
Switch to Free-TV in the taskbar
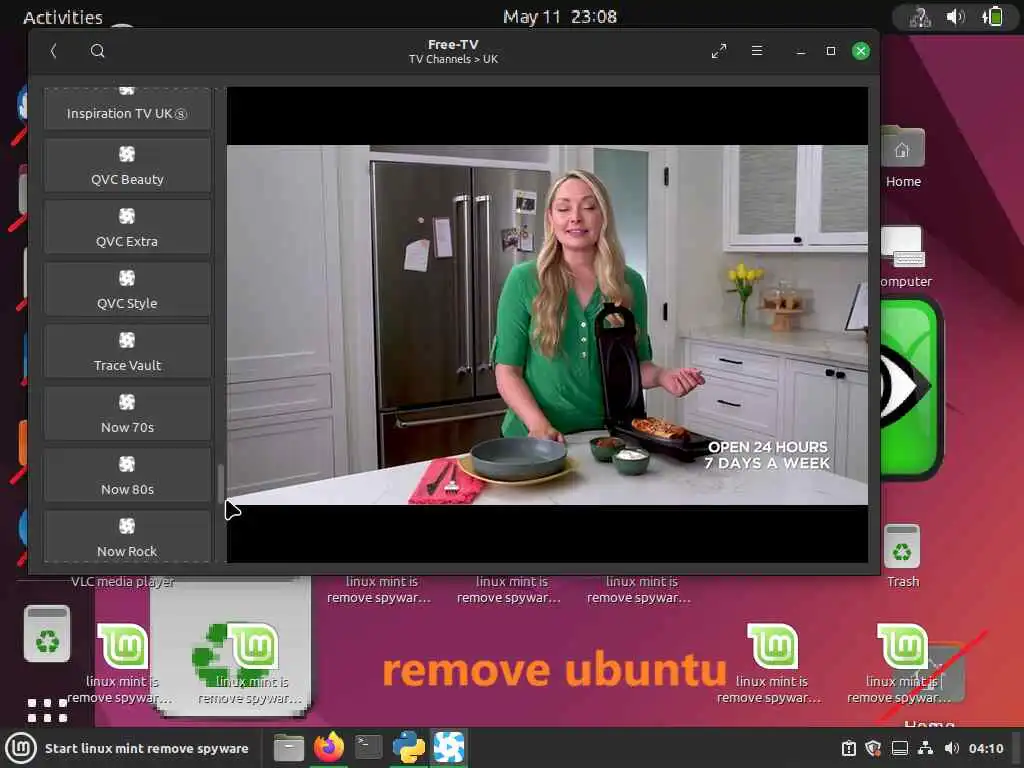449,748
